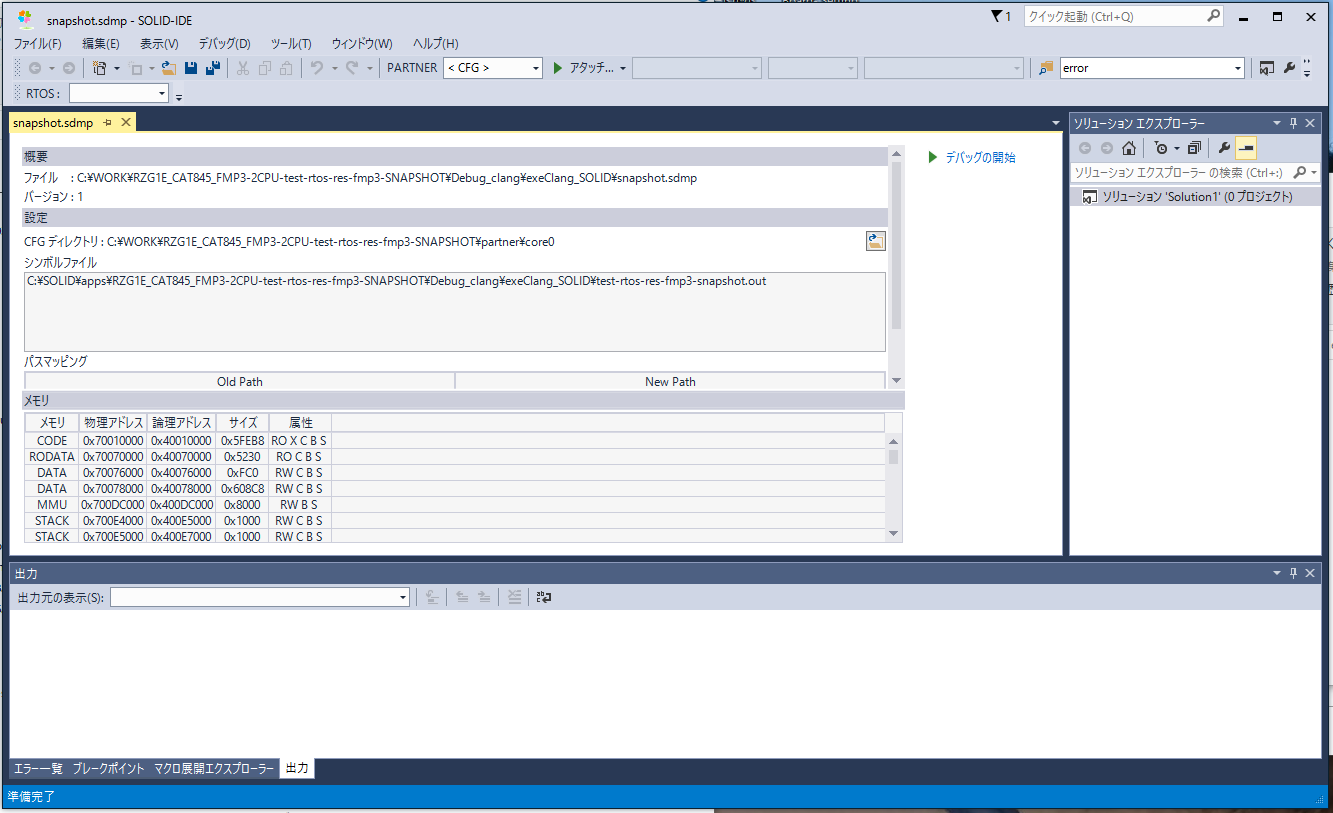This screenshot has height=813, width=1333.
Task: Switch to the ブレークポイント tab
Action: tap(108, 768)
